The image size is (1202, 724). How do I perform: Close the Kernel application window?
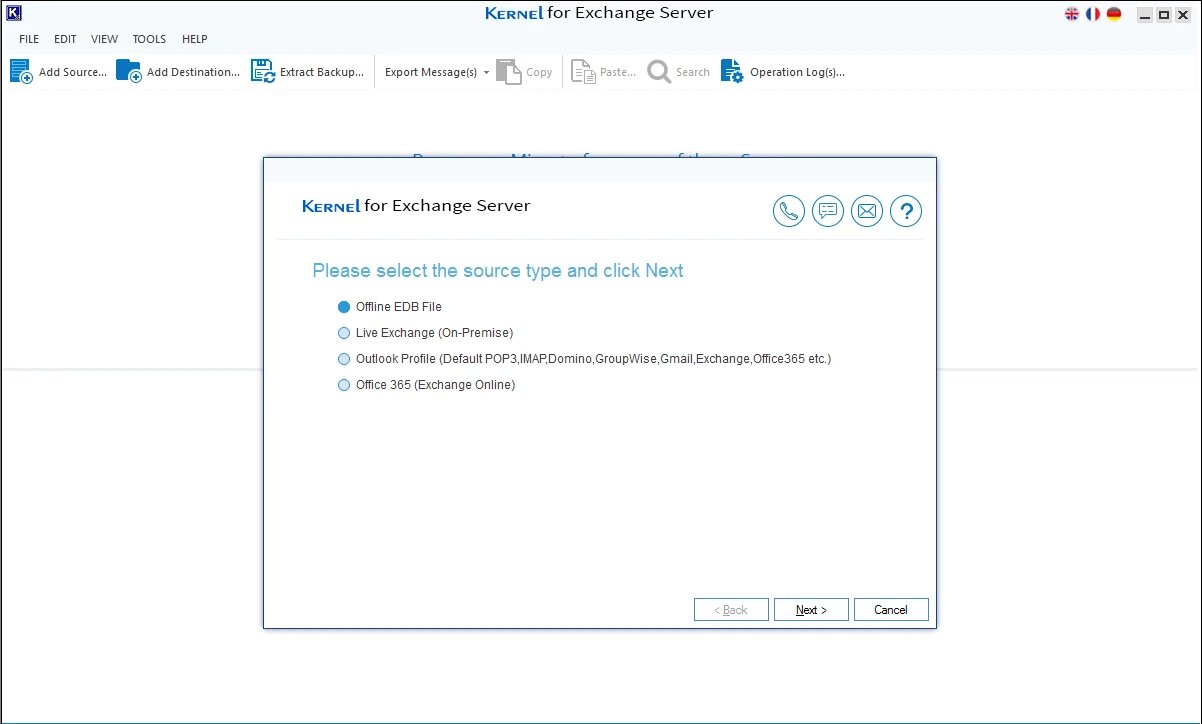pos(1183,14)
